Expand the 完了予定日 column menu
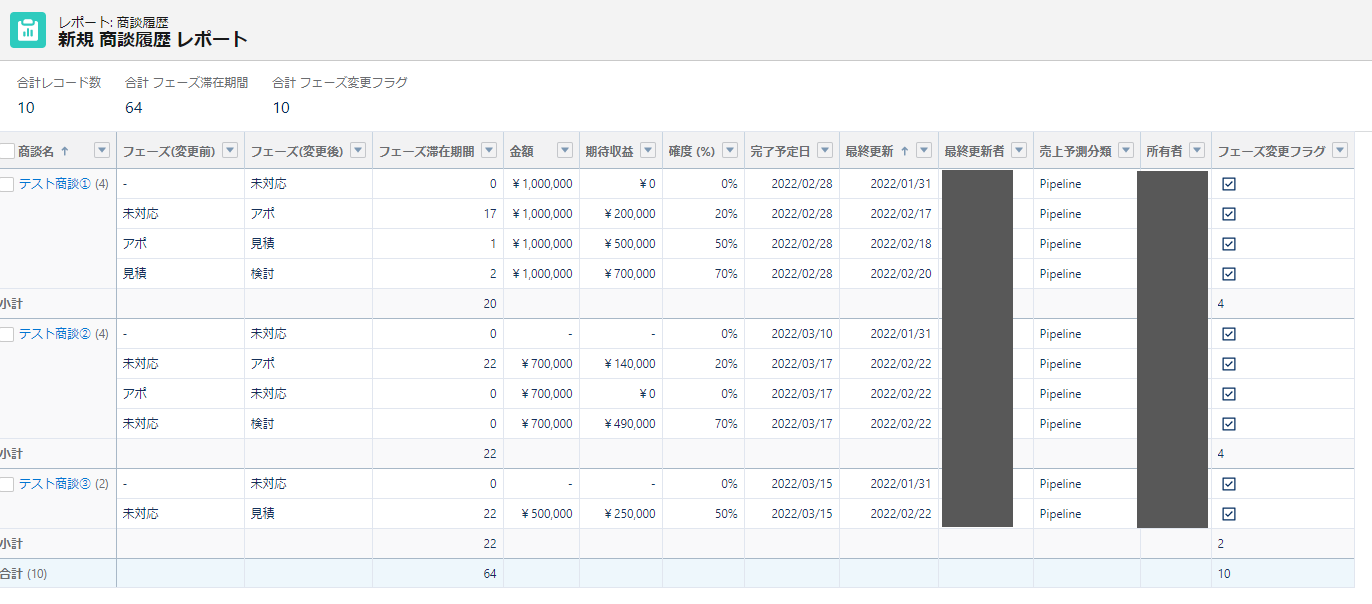Screen dimensions: 1372x604 pyautogui.click(x=825, y=151)
